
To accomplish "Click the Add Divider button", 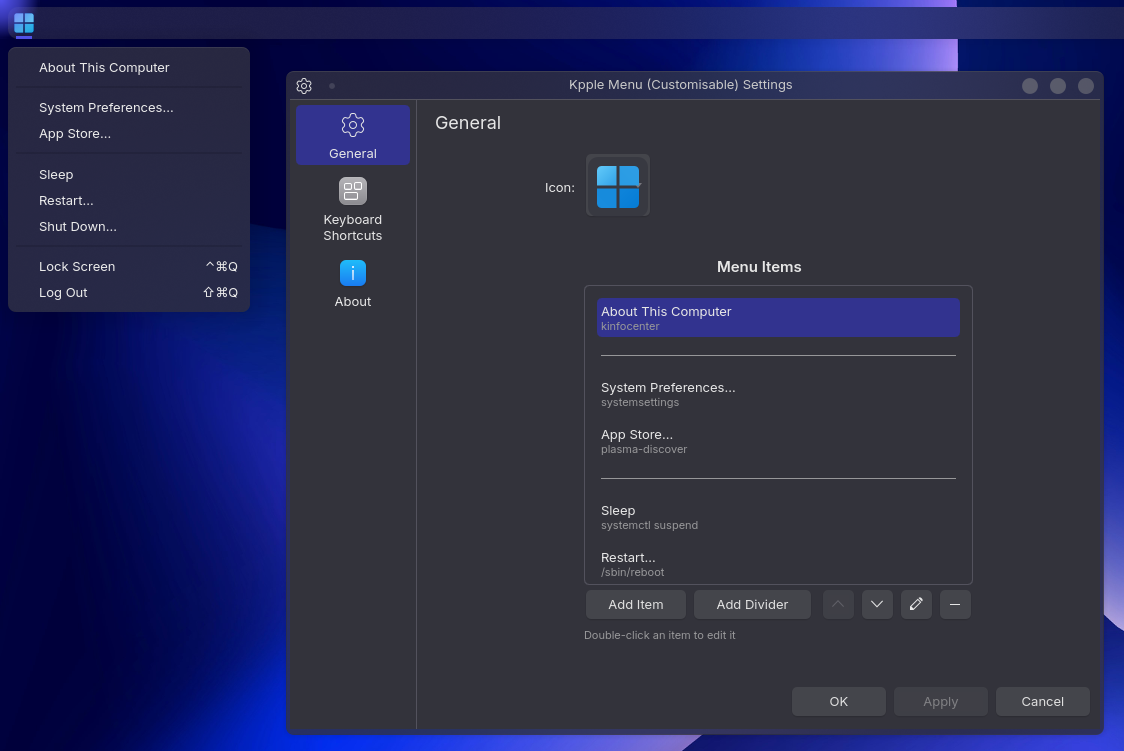I will click(x=752, y=605).
